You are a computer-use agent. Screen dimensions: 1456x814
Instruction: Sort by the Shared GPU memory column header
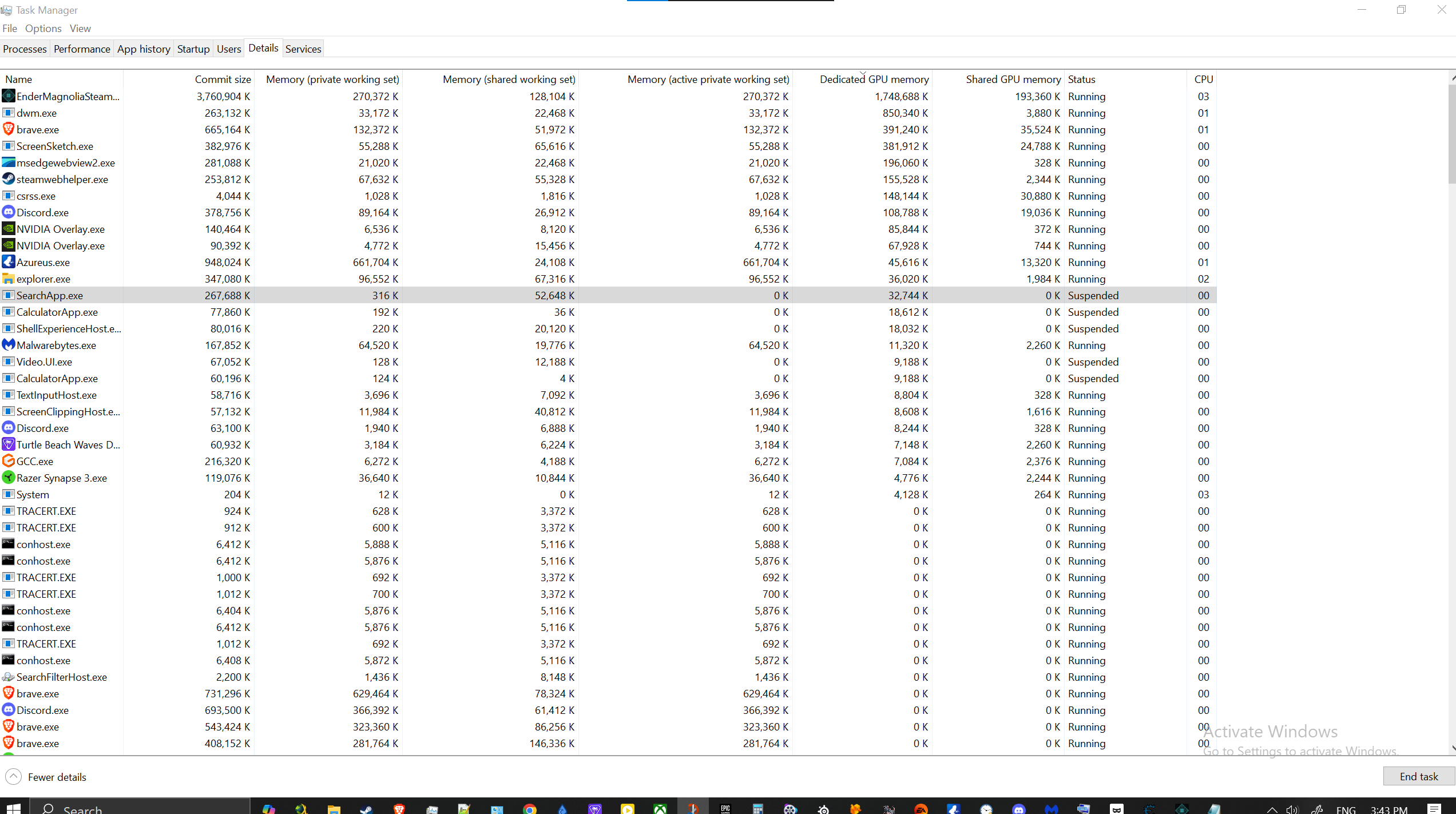point(998,80)
